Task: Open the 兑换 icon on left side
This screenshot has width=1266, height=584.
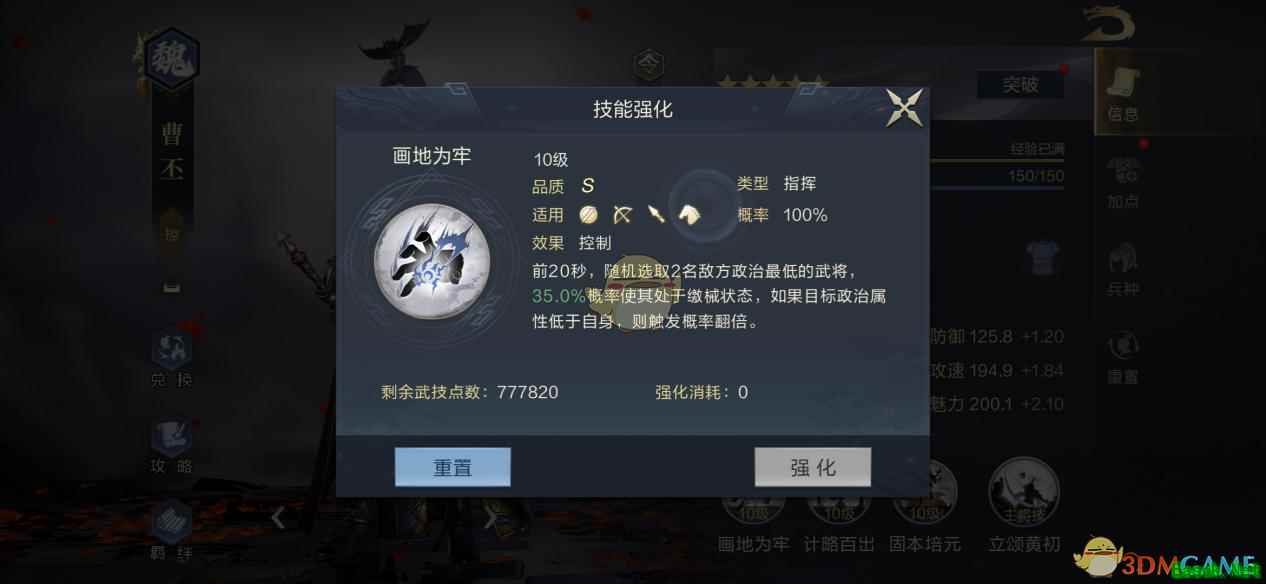Action: 171,359
